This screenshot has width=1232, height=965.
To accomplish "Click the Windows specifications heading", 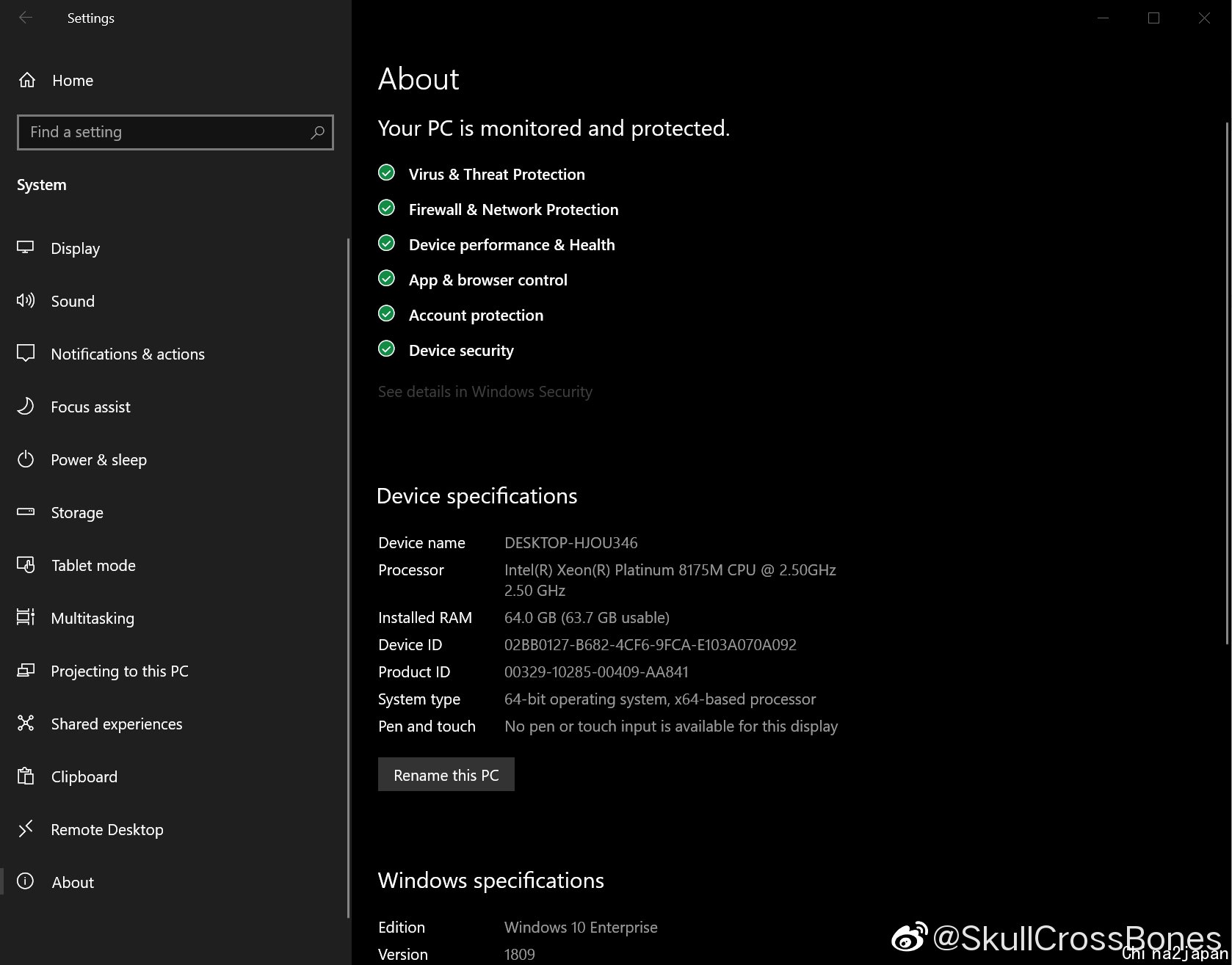I will tap(490, 881).
